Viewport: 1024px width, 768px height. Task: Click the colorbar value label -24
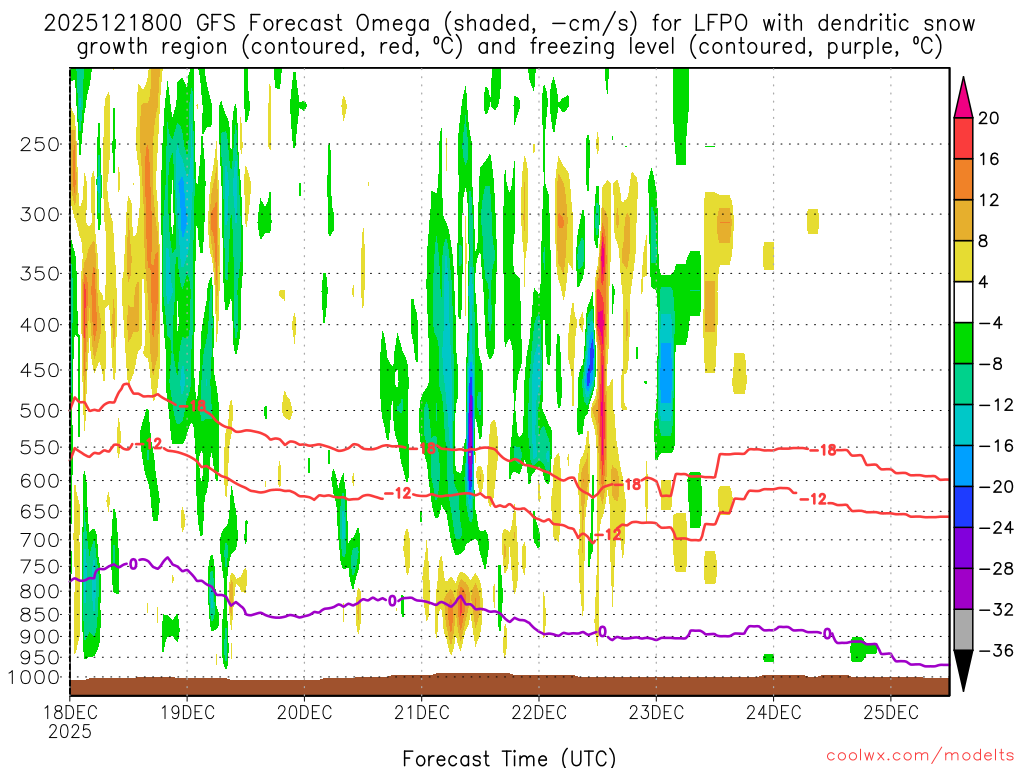(x=996, y=528)
